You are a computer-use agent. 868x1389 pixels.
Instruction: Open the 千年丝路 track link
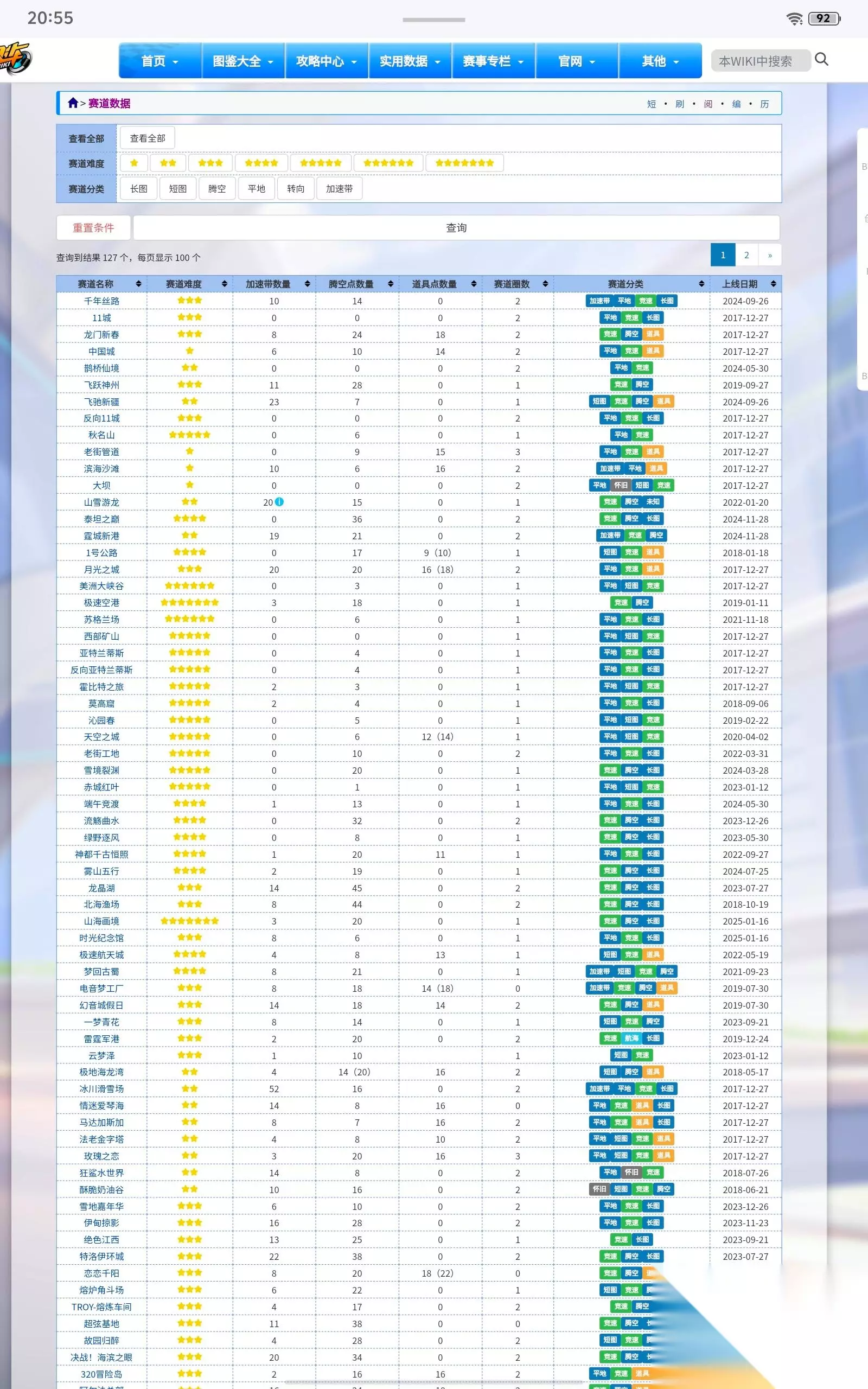[x=101, y=301]
